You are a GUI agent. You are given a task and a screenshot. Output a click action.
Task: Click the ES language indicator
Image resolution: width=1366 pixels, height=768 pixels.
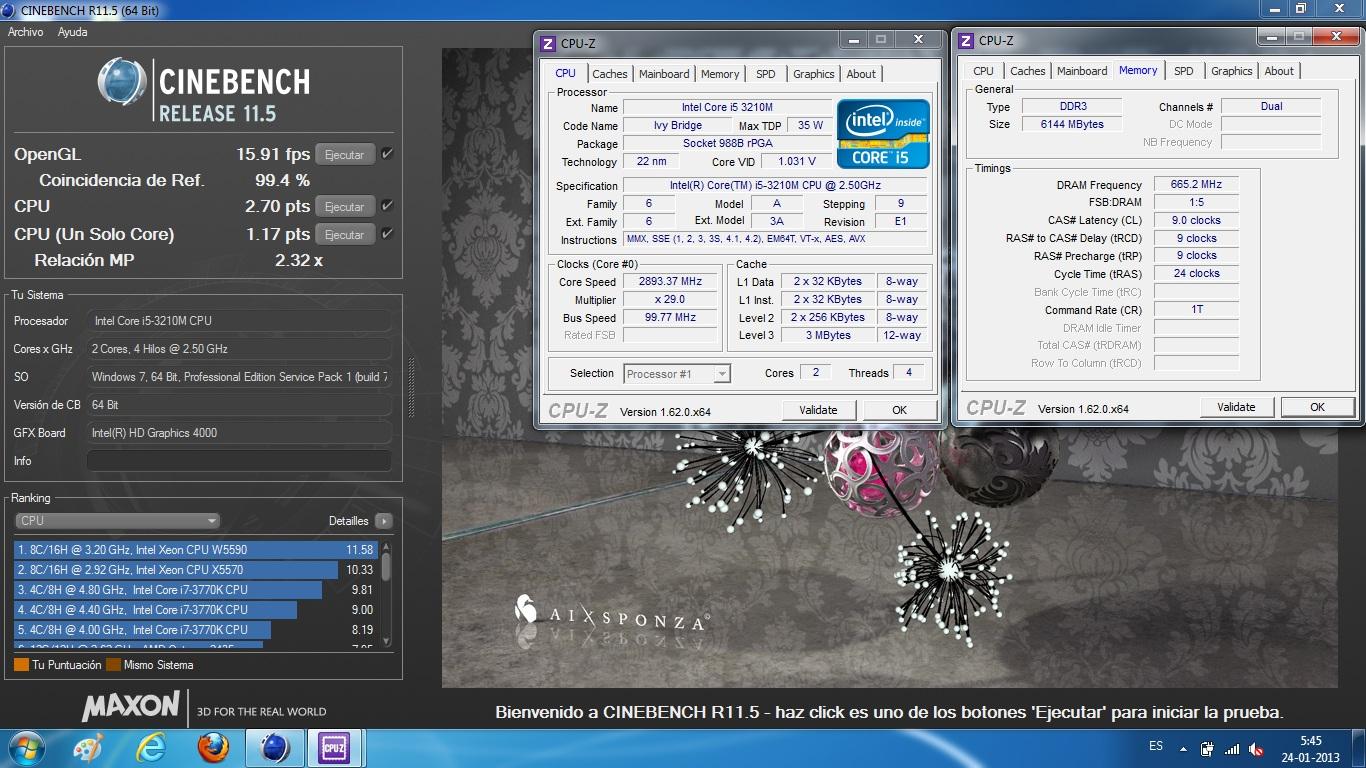pyautogui.click(x=1156, y=747)
